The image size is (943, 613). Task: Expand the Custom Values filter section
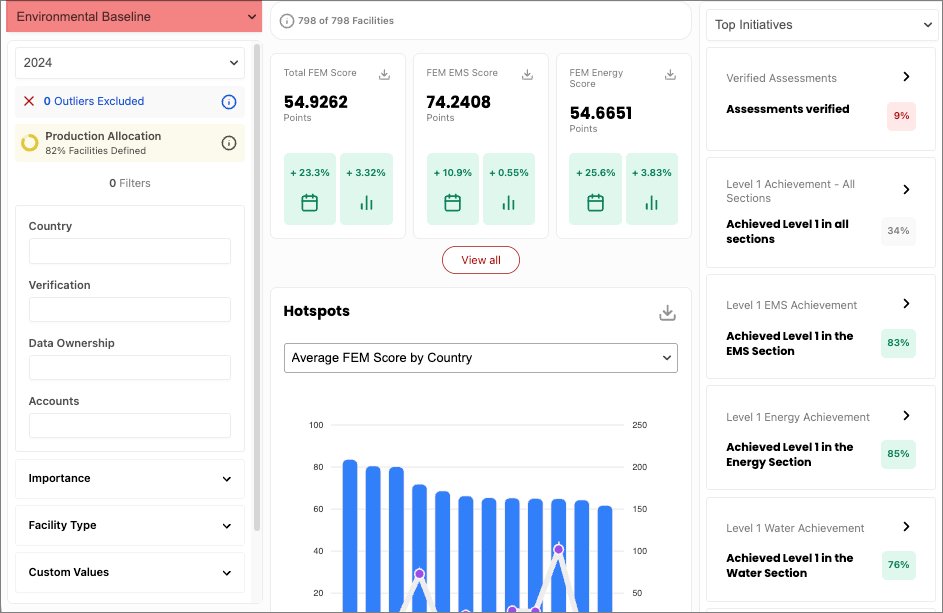[130, 573]
